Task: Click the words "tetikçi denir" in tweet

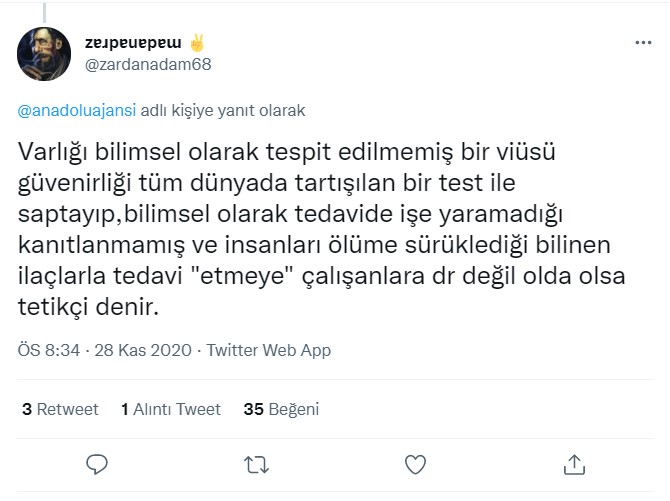Action: click(x=89, y=310)
